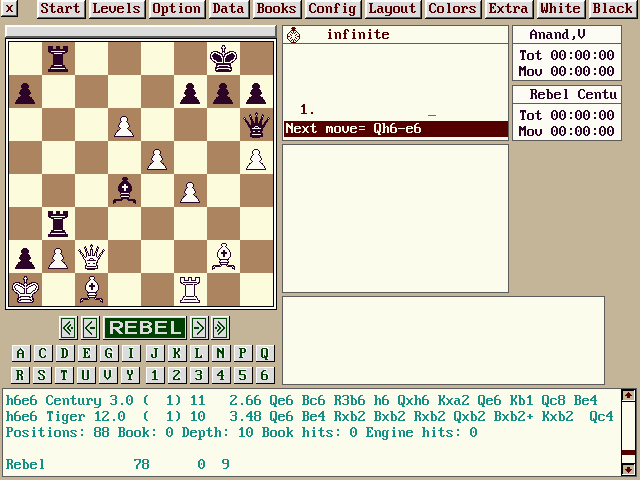The width and height of the screenshot is (640, 480).
Task: Select the black rook on b8
Action: 58,58
